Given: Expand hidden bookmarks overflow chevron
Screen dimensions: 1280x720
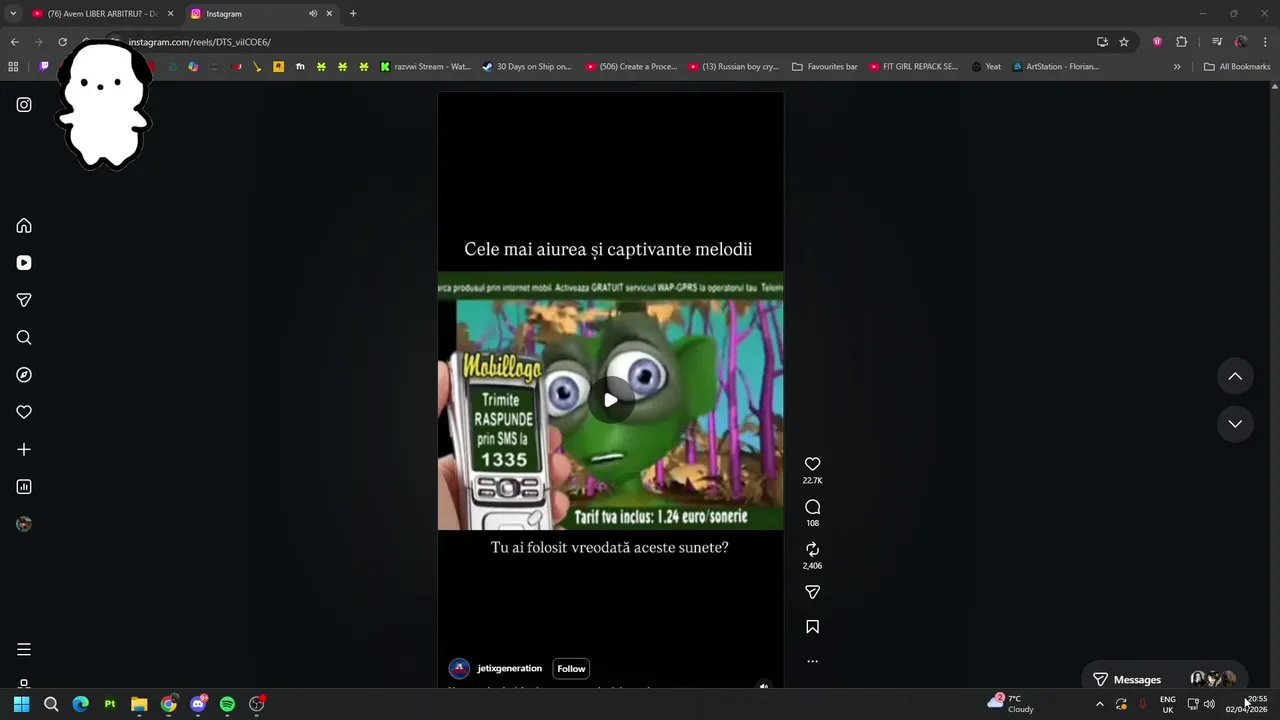Looking at the screenshot, I should (1177, 67).
